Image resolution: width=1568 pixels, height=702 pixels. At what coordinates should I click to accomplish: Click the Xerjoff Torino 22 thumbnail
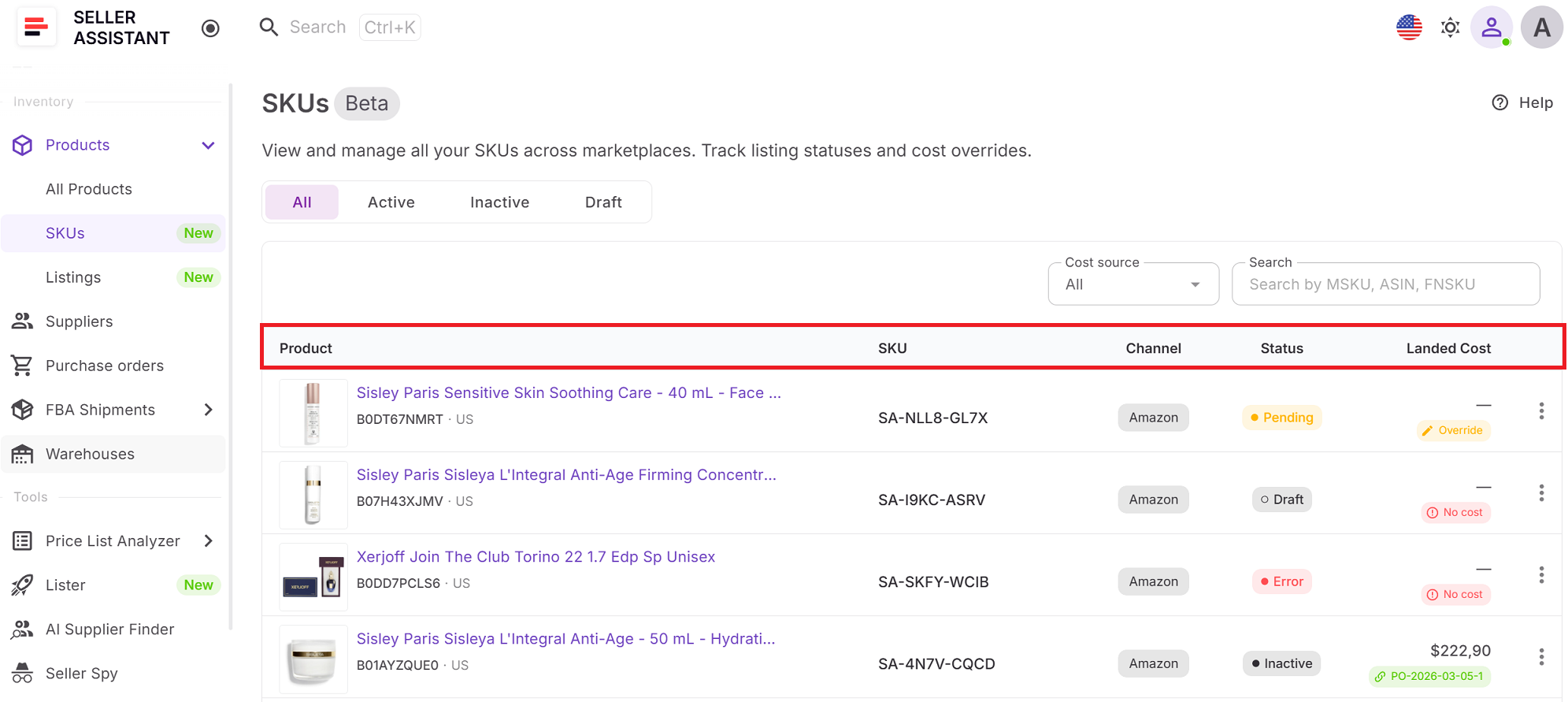[313, 578]
